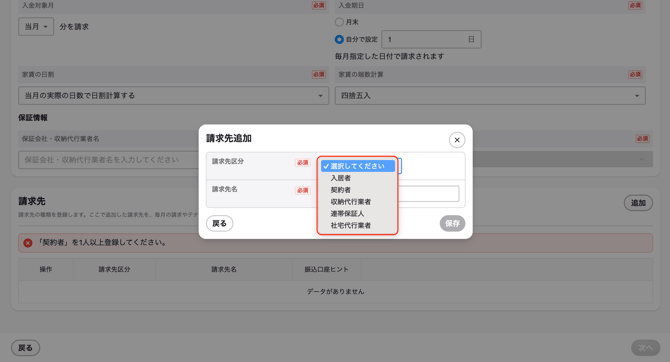Screen dimensions: 670x362
Task: Click the 戻る button at page bottom
Action: (x=25, y=348)
